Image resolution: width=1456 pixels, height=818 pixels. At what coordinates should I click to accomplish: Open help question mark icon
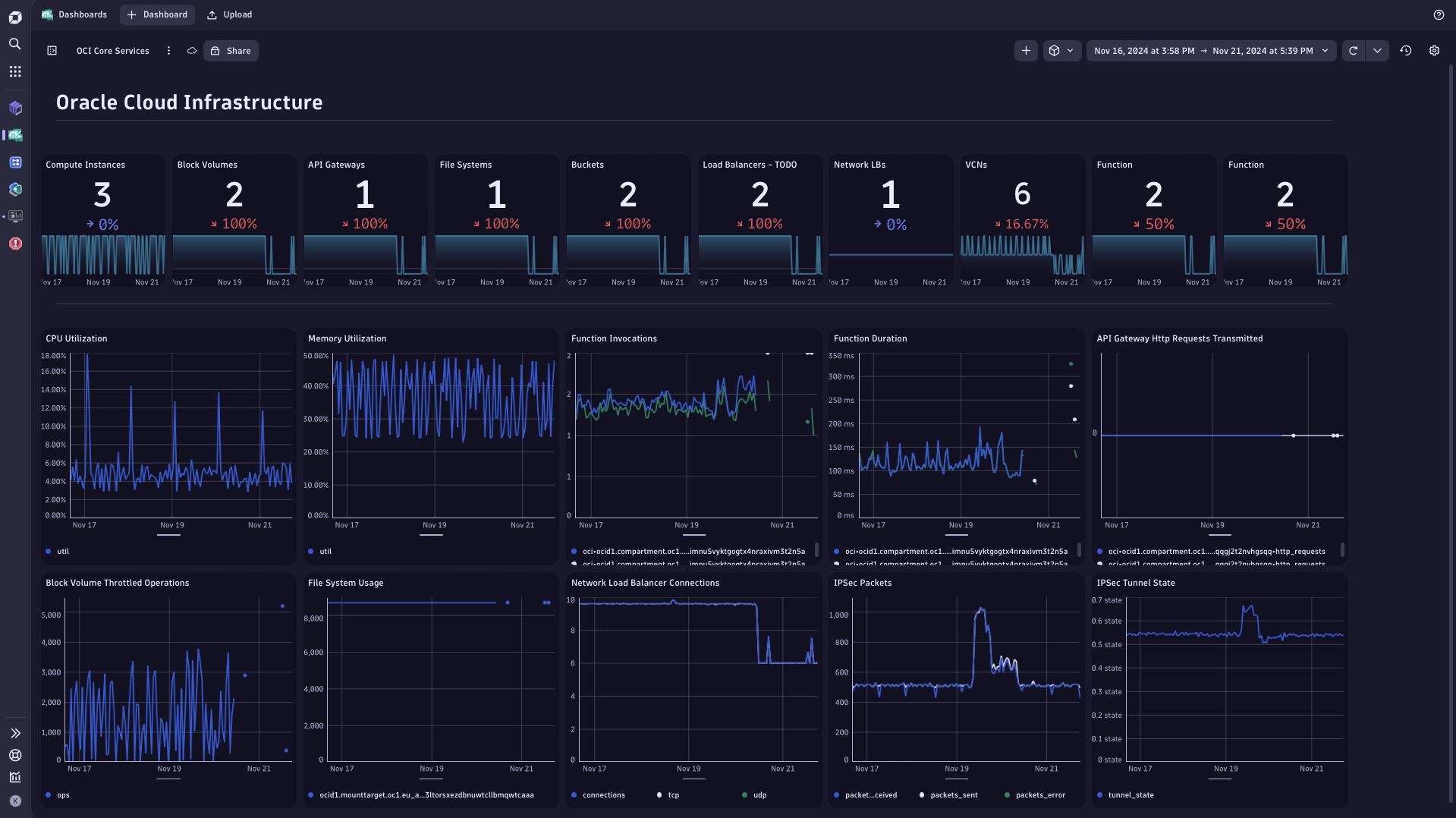coord(1439,14)
